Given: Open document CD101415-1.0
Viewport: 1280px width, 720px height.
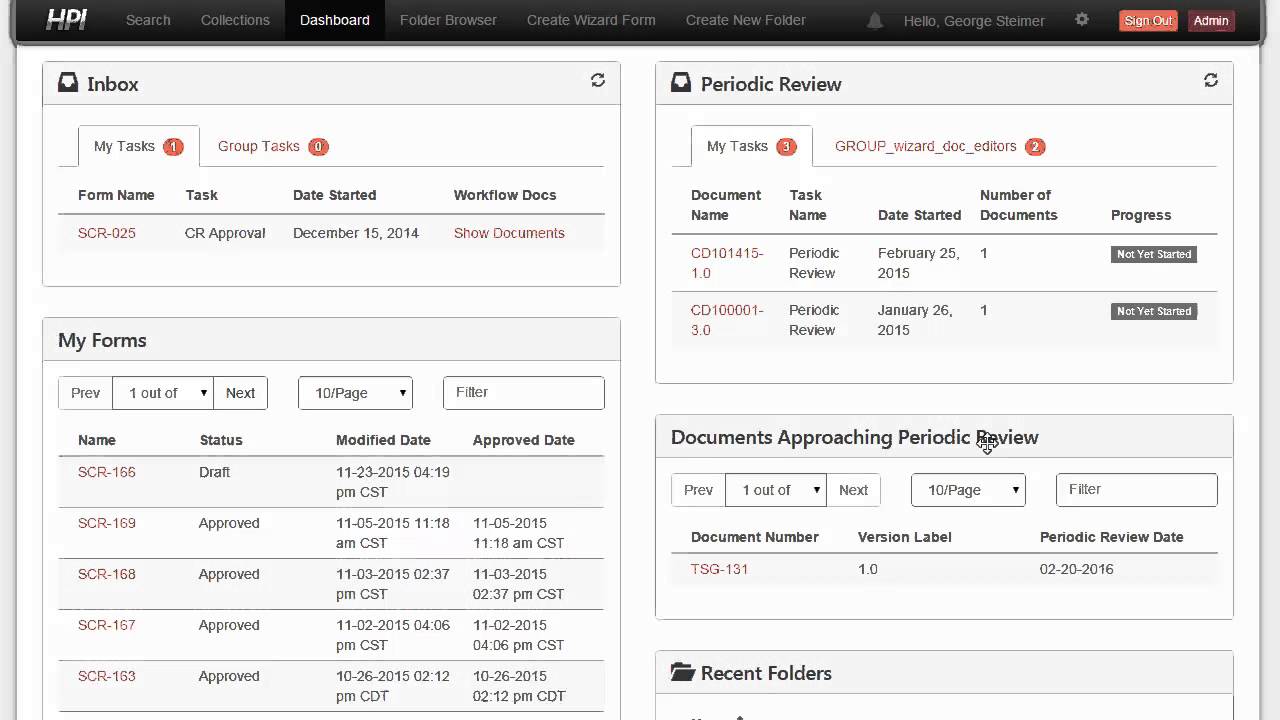Looking at the screenshot, I should [x=727, y=263].
